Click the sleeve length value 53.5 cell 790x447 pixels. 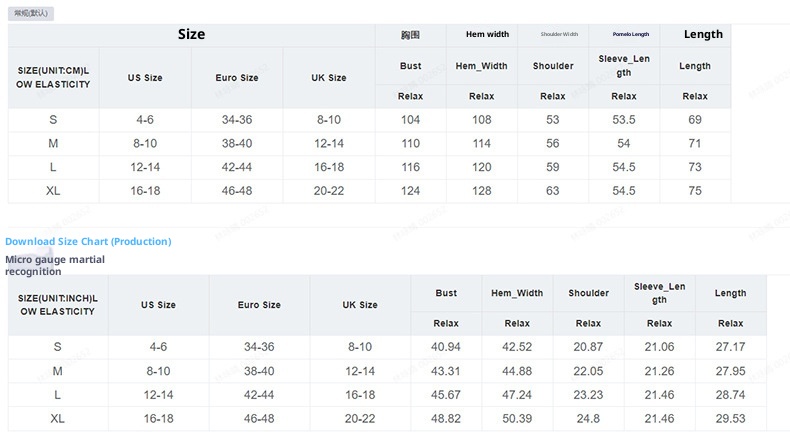coord(623,120)
